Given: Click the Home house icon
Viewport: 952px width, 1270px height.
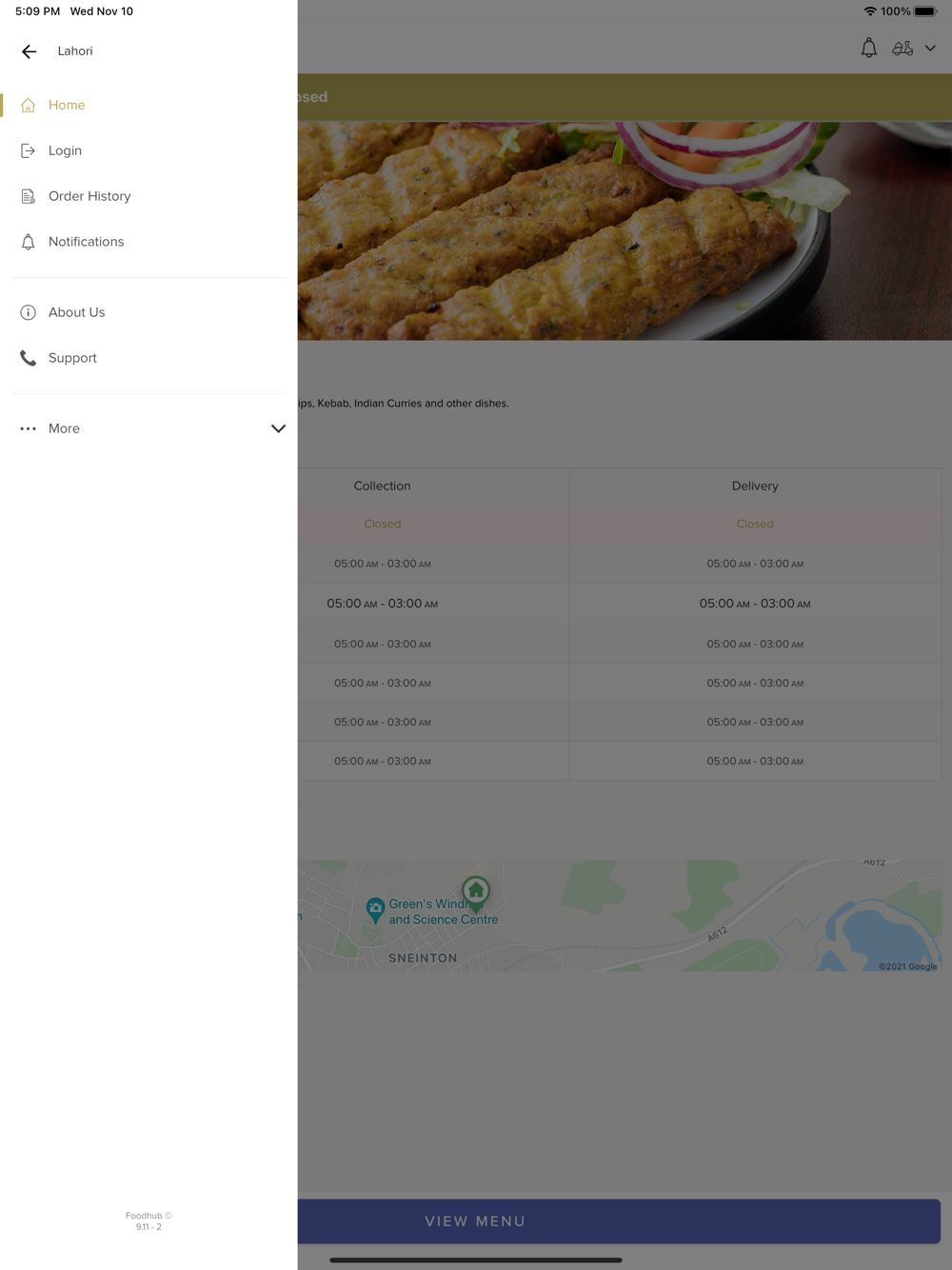Looking at the screenshot, I should click(x=29, y=105).
